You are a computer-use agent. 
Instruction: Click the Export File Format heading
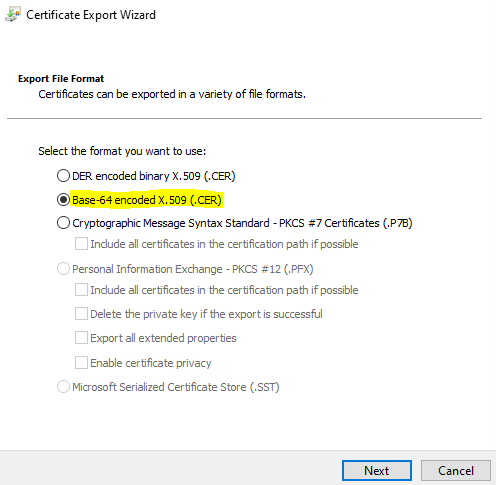coord(61,79)
